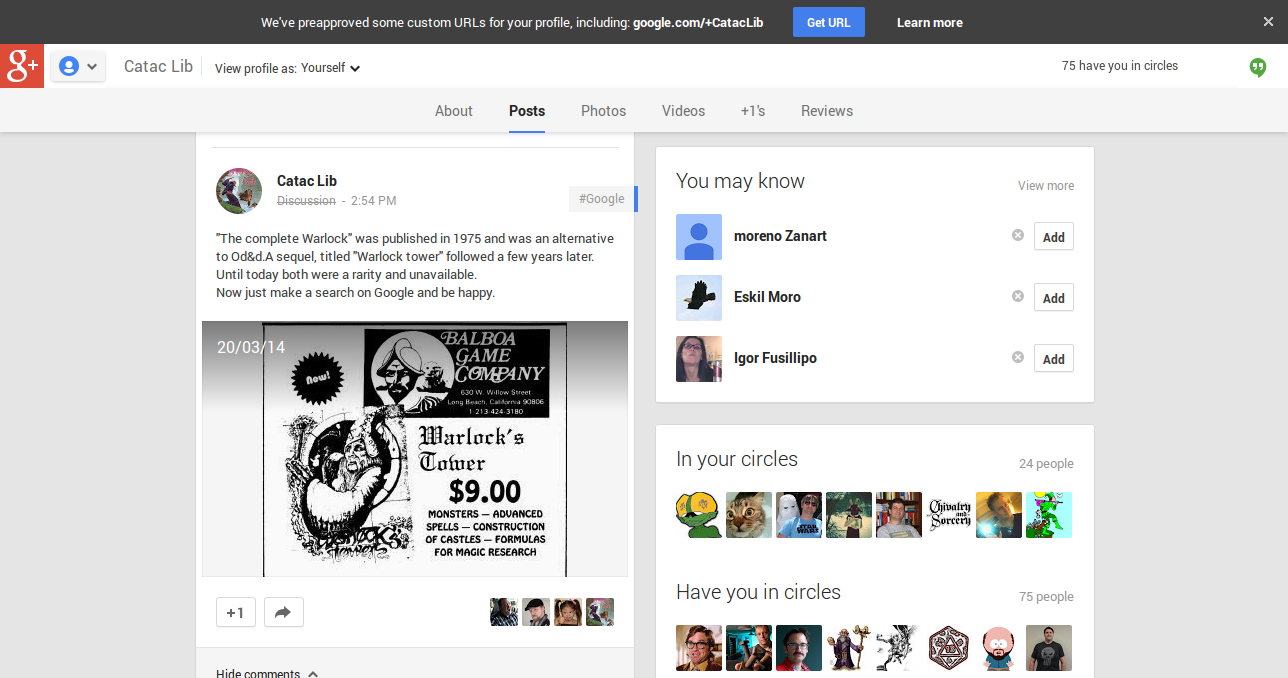Screen dimensions: 1288x678
Task: Open the 2:54 PM post timestamp
Action: pos(374,201)
